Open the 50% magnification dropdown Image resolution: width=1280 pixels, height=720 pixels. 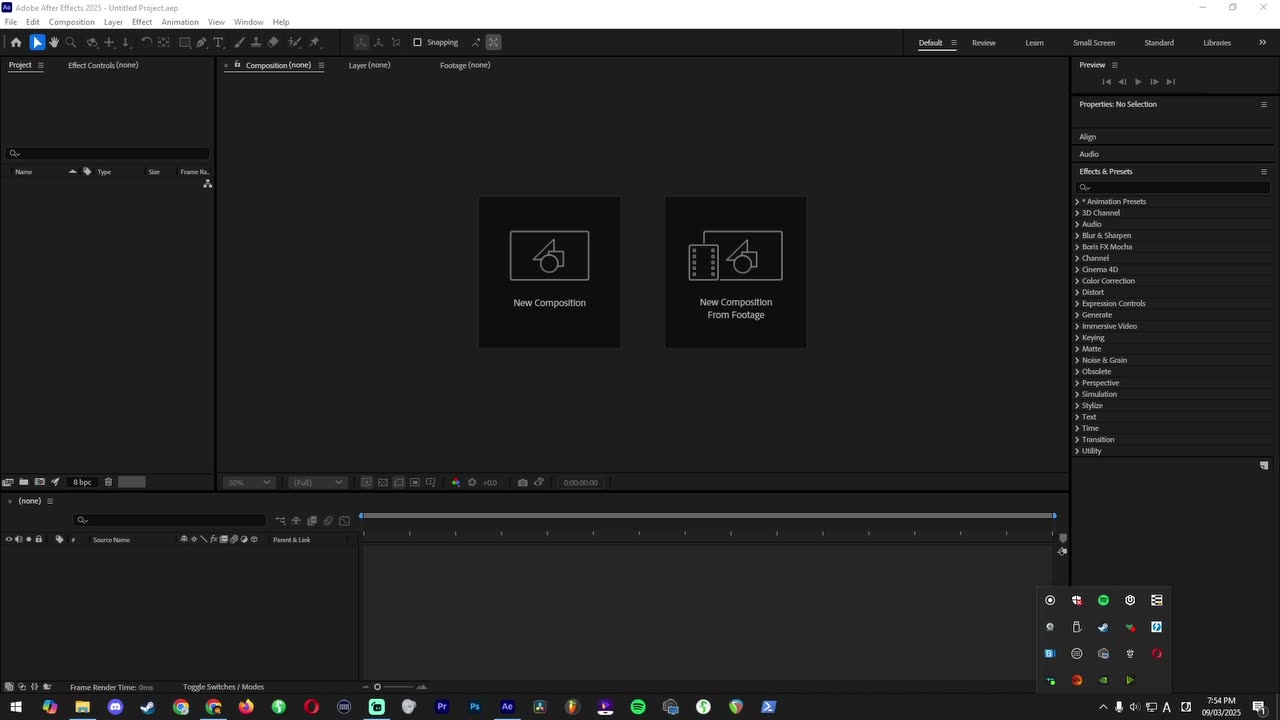[x=248, y=482]
